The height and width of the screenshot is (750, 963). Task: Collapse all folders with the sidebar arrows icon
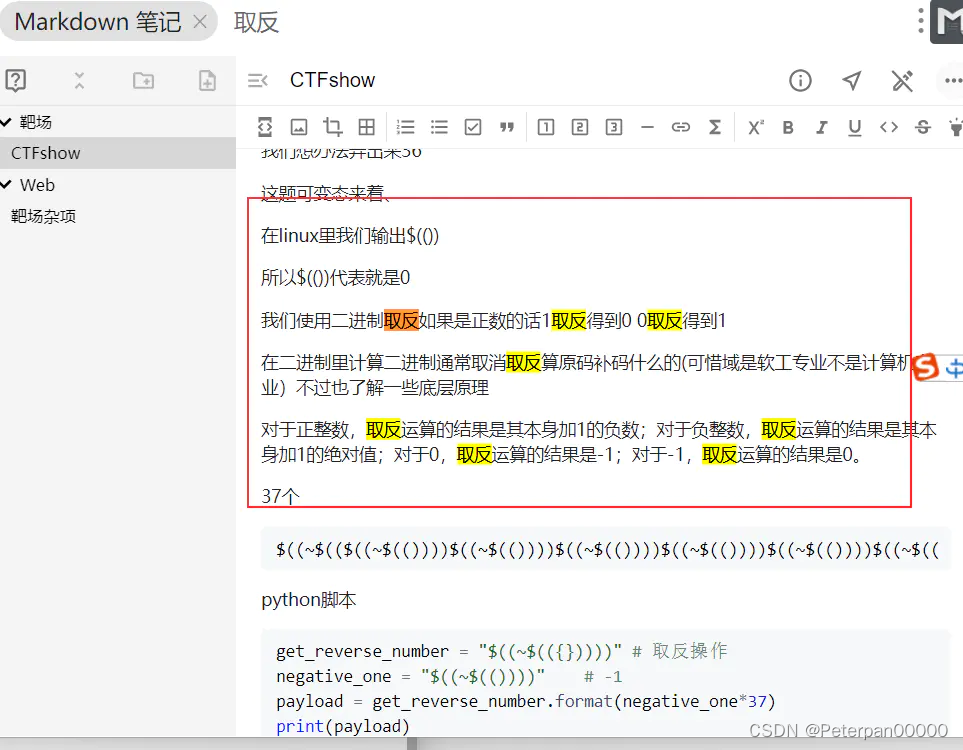(79, 80)
